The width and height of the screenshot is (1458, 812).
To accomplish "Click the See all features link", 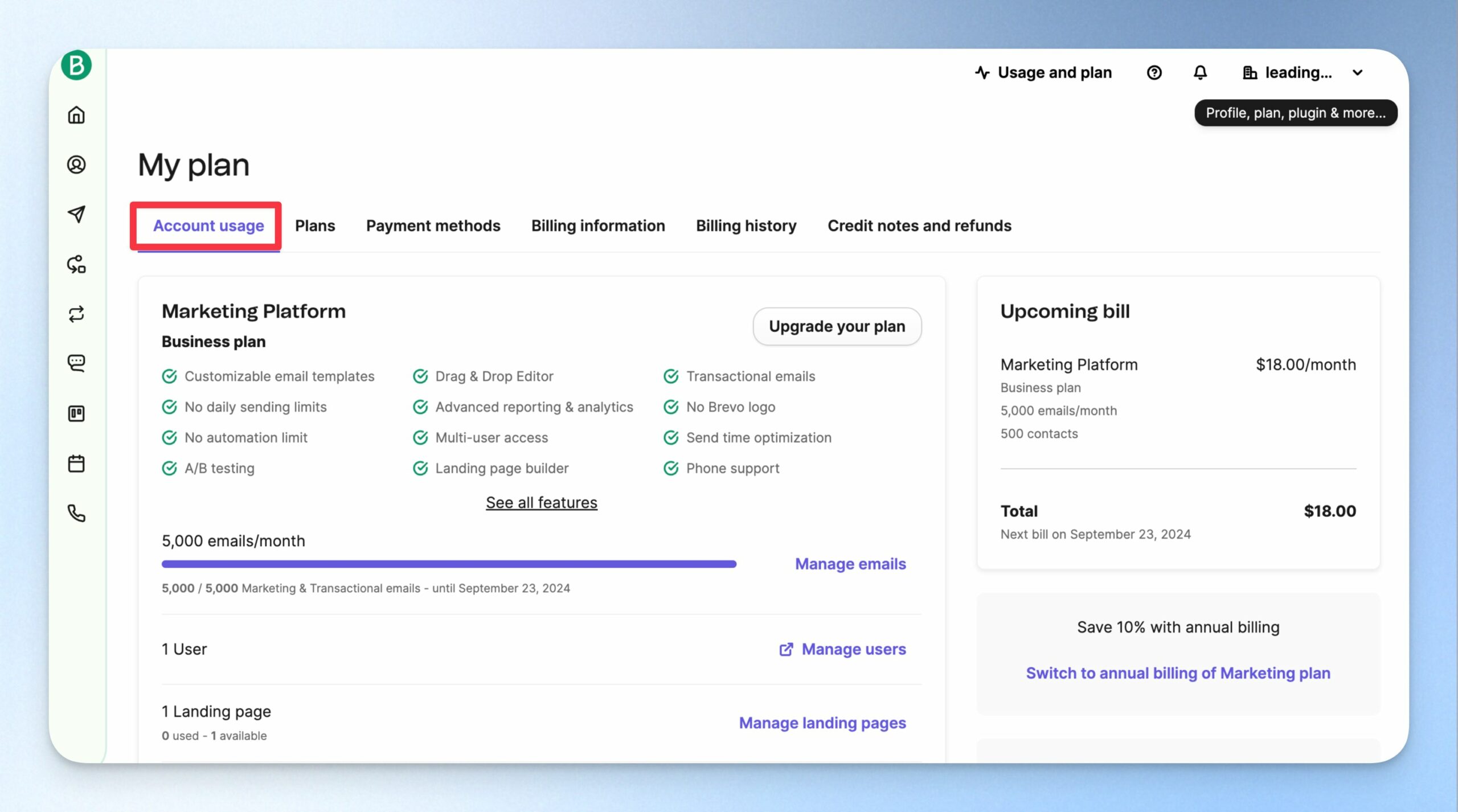I will pyautogui.click(x=541, y=502).
